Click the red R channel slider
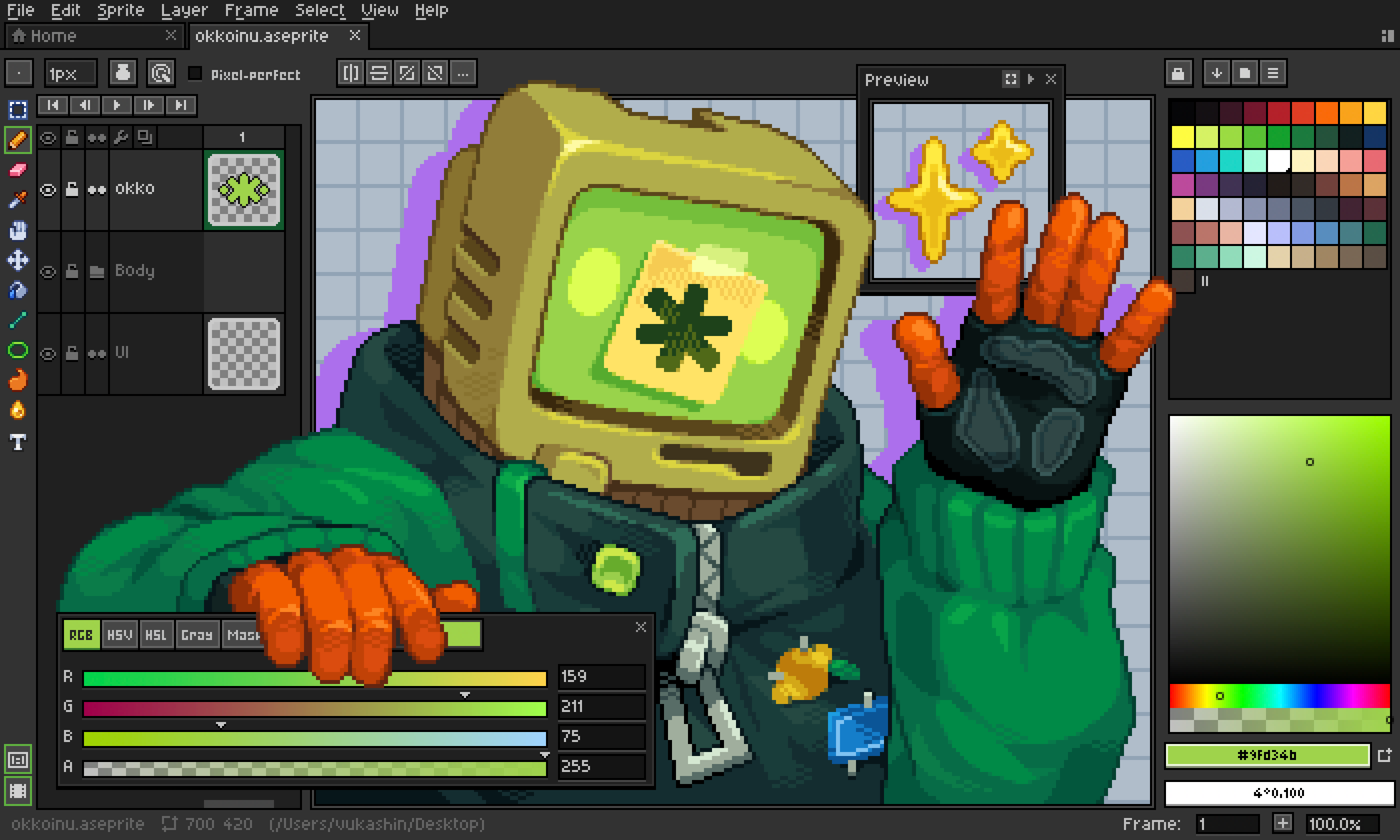Viewport: 1400px width, 840px height. [314, 678]
